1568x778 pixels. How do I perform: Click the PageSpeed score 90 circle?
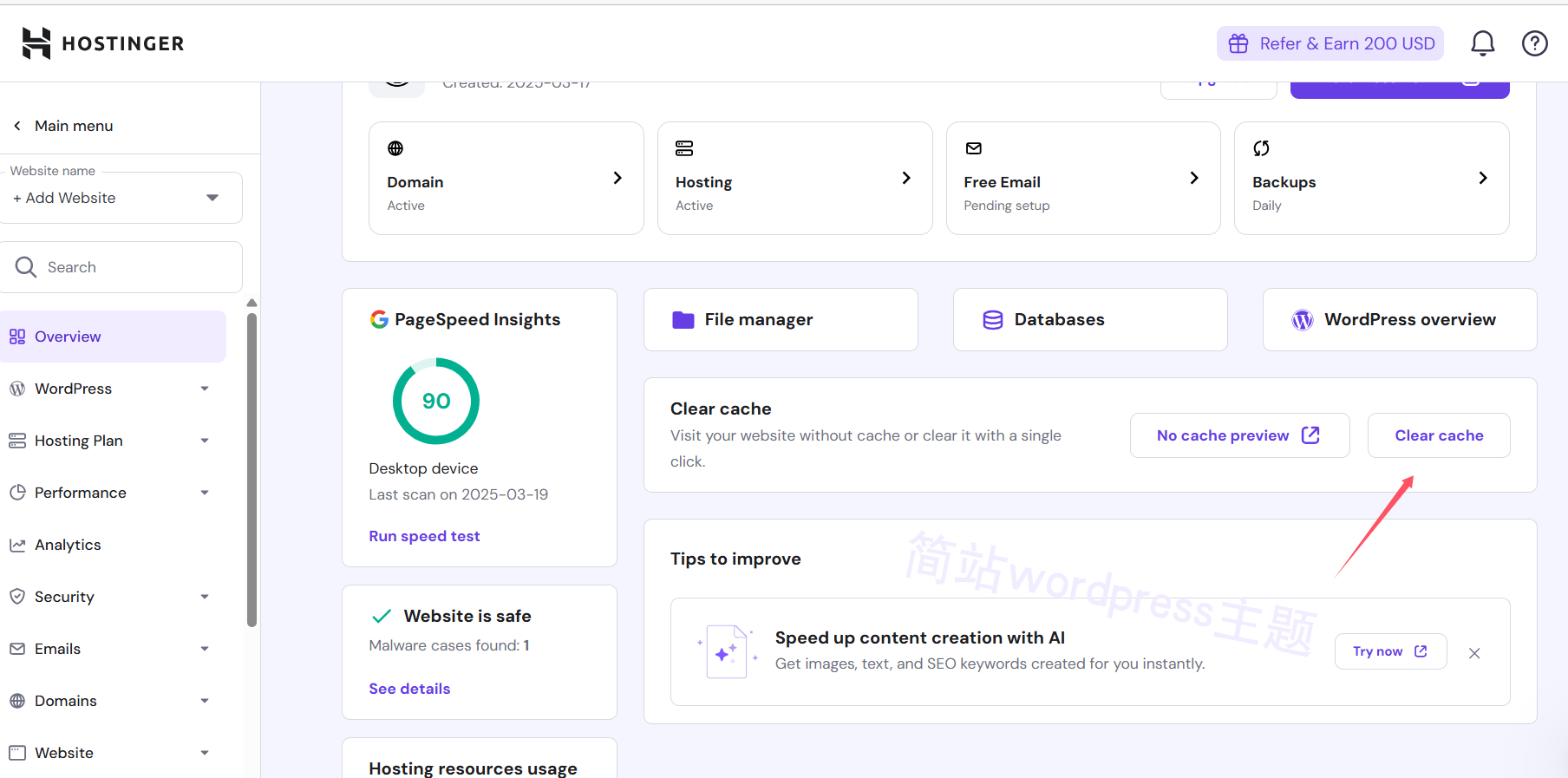pos(435,401)
